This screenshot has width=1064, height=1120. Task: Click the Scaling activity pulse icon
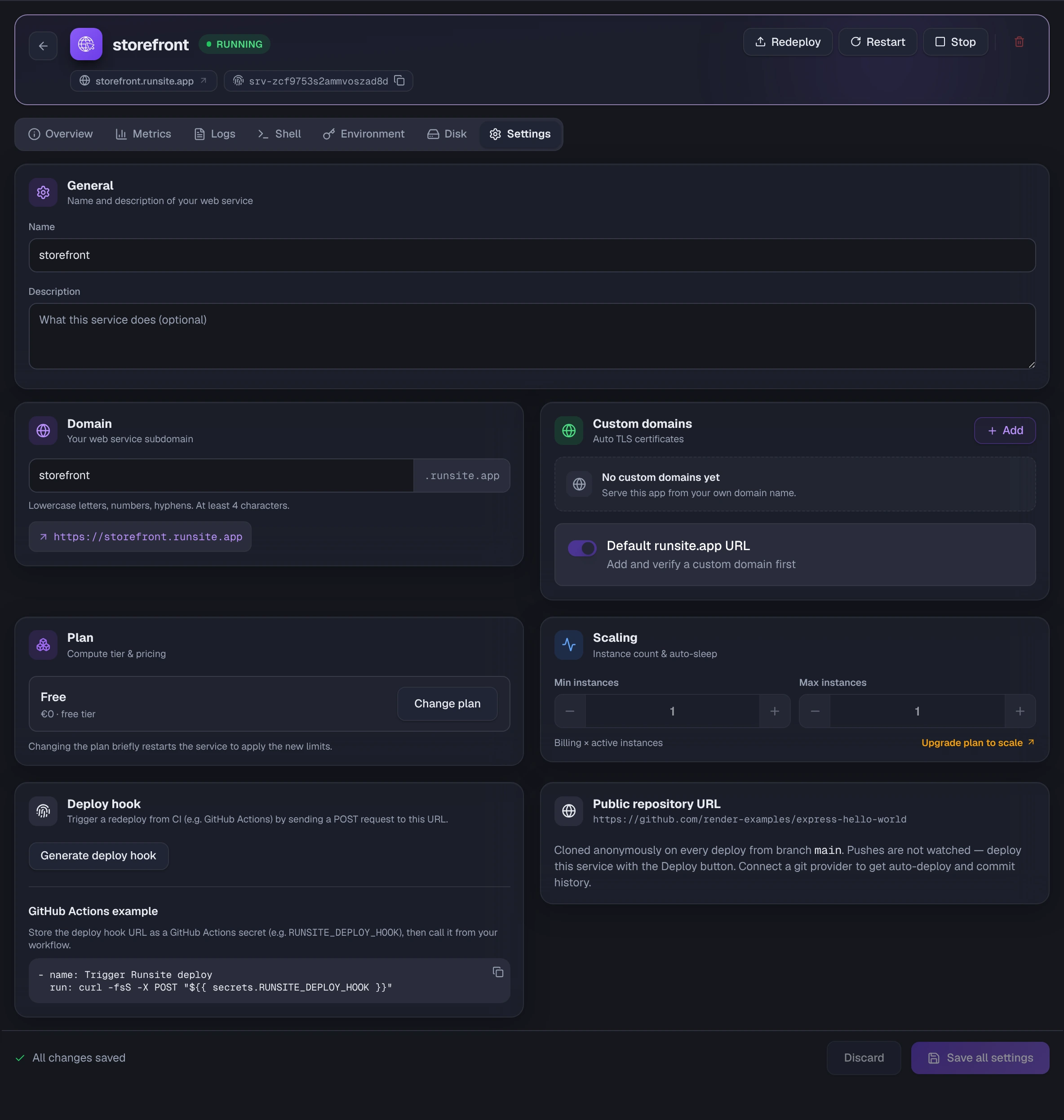(x=569, y=645)
